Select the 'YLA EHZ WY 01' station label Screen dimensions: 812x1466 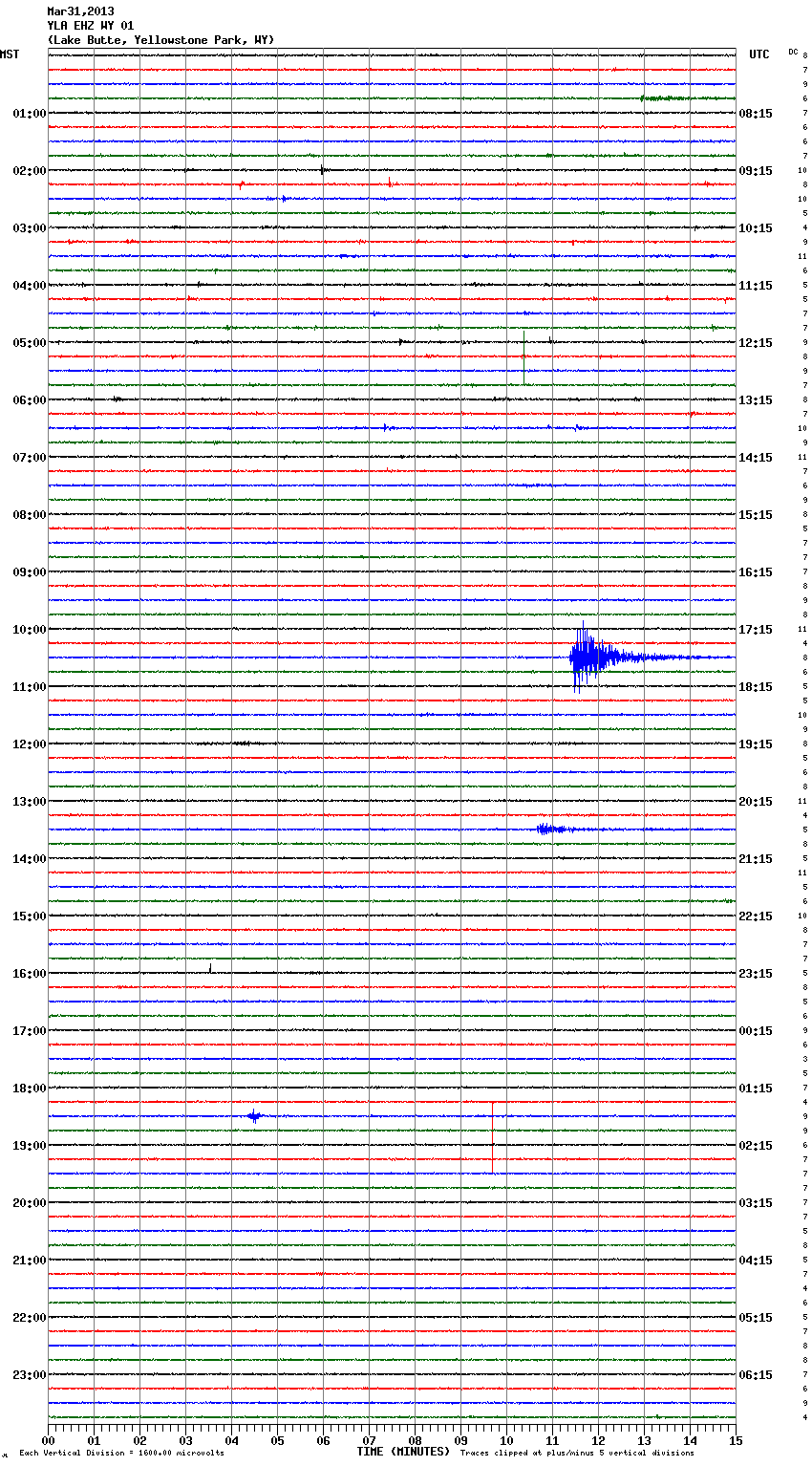tap(90, 26)
